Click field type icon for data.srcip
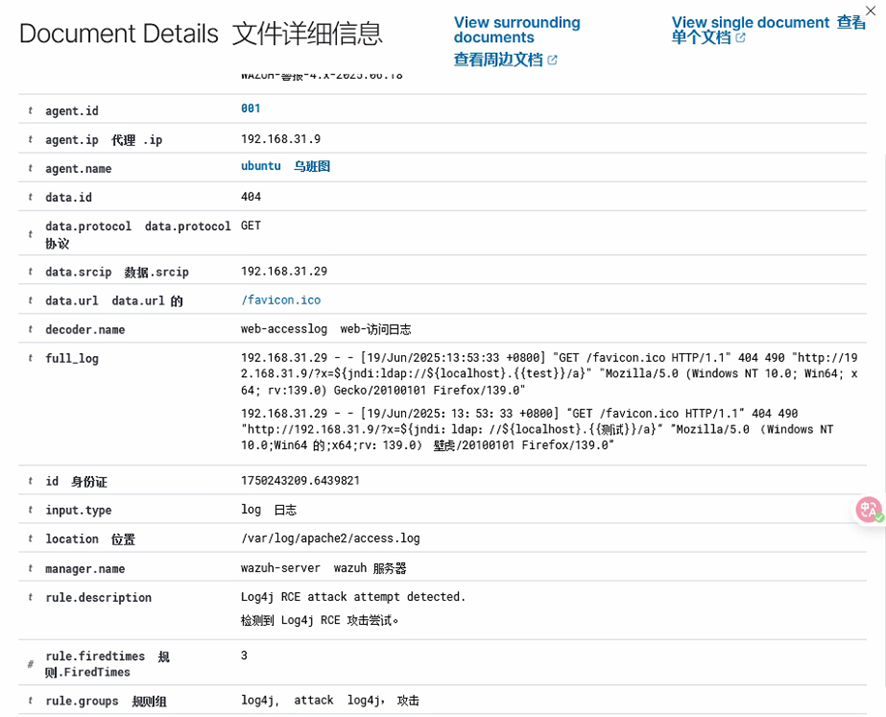886x717 pixels. (x=30, y=272)
